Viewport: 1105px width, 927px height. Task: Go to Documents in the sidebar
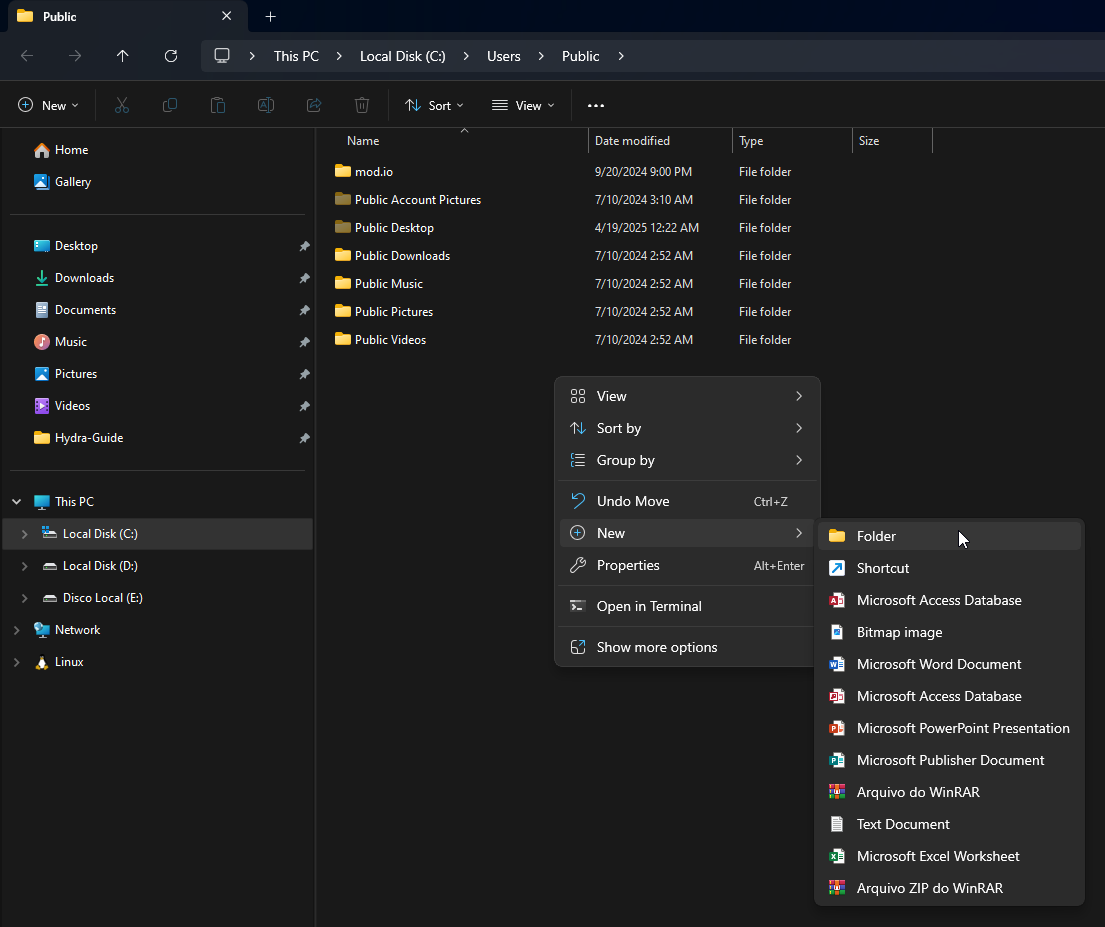[75, 310]
